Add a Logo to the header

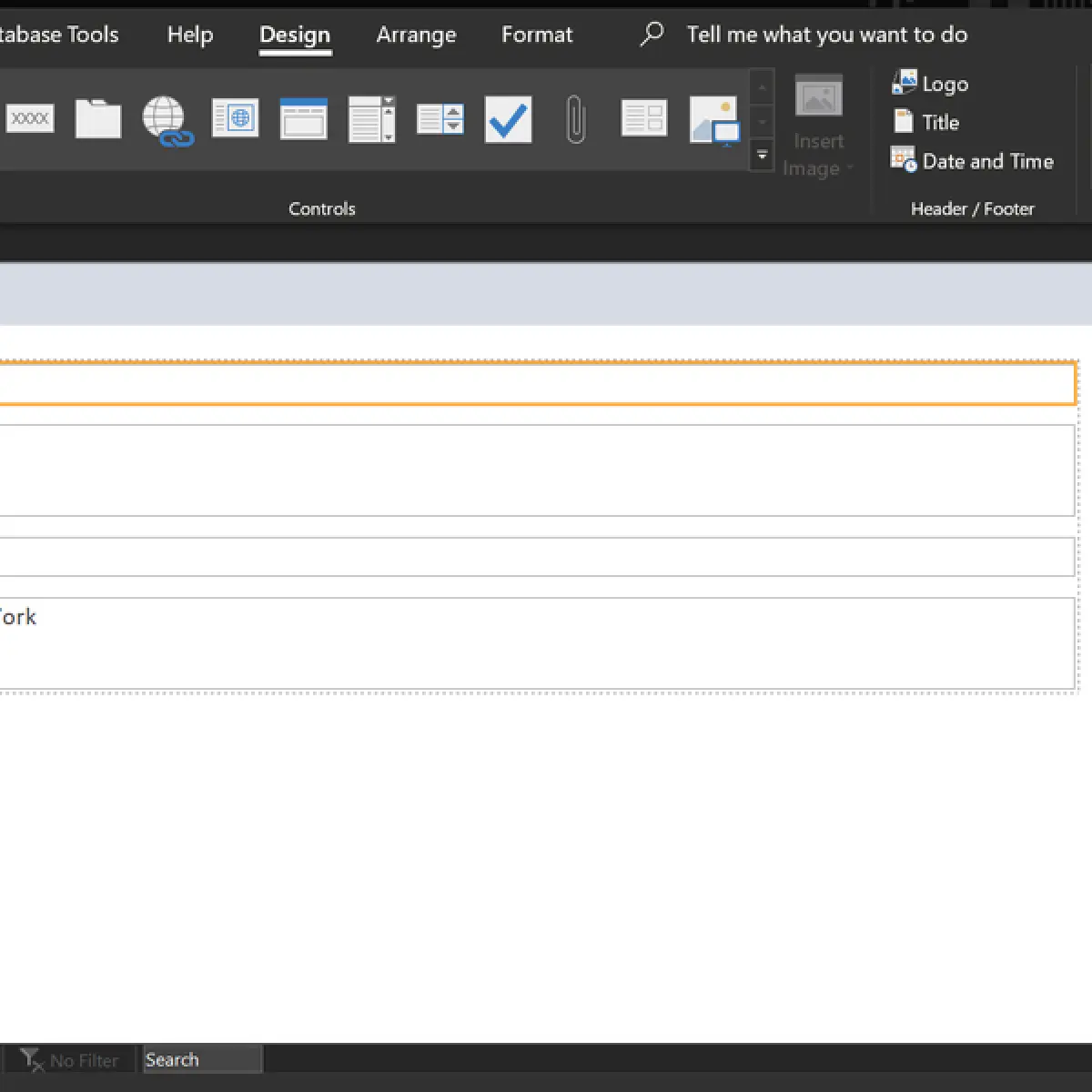[930, 84]
